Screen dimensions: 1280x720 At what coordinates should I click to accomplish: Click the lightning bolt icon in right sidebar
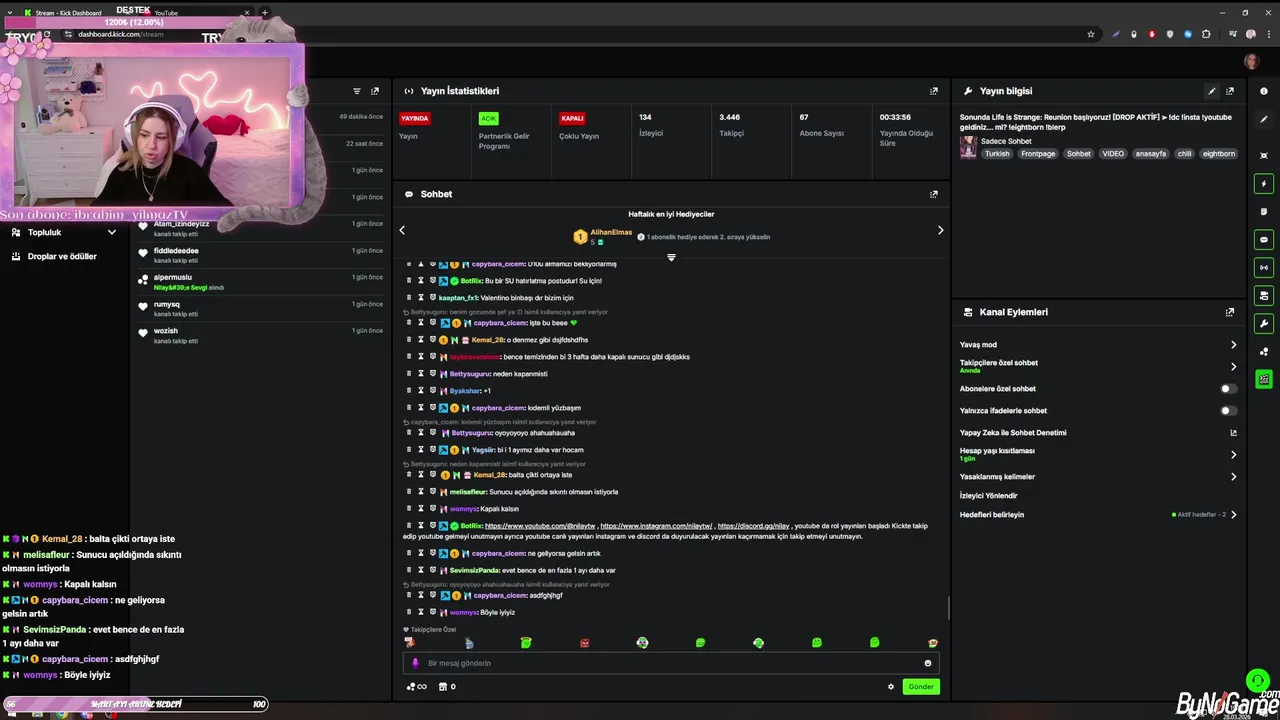[1264, 184]
